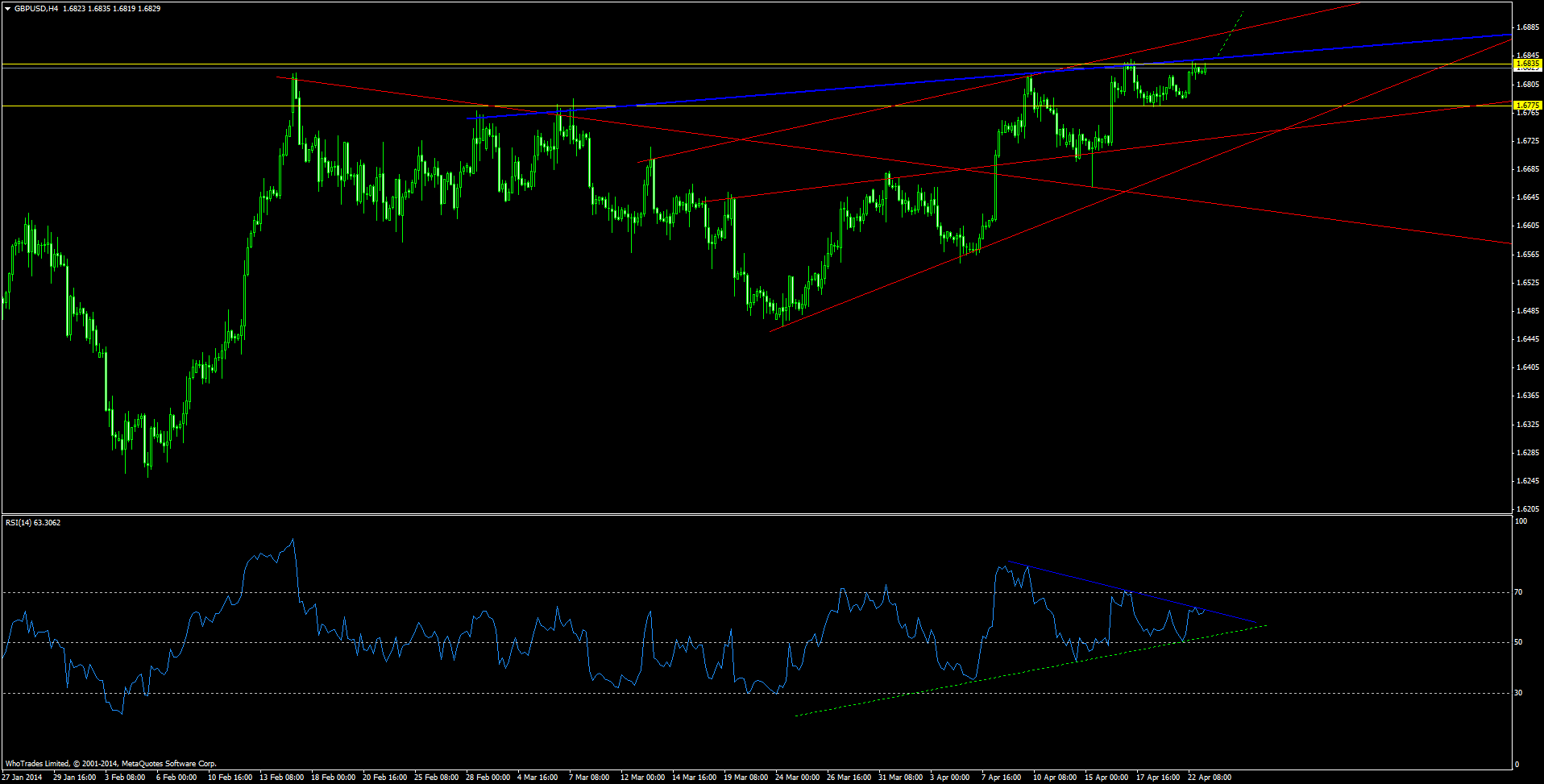Click the 1.6365 price scale label
This screenshot has width=1544, height=784.
pyautogui.click(x=1528, y=396)
